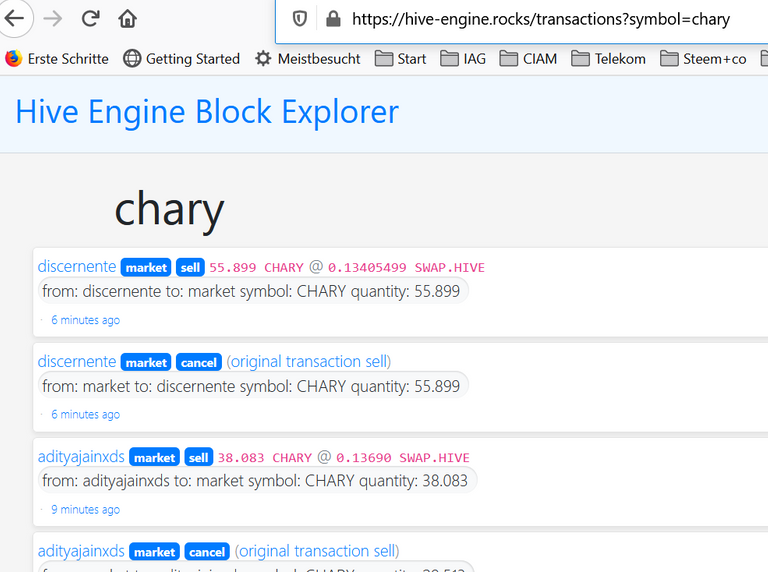Click details 'from: adityajainxds to: market' text
Image resolution: width=768 pixels, height=572 pixels.
(x=255, y=481)
